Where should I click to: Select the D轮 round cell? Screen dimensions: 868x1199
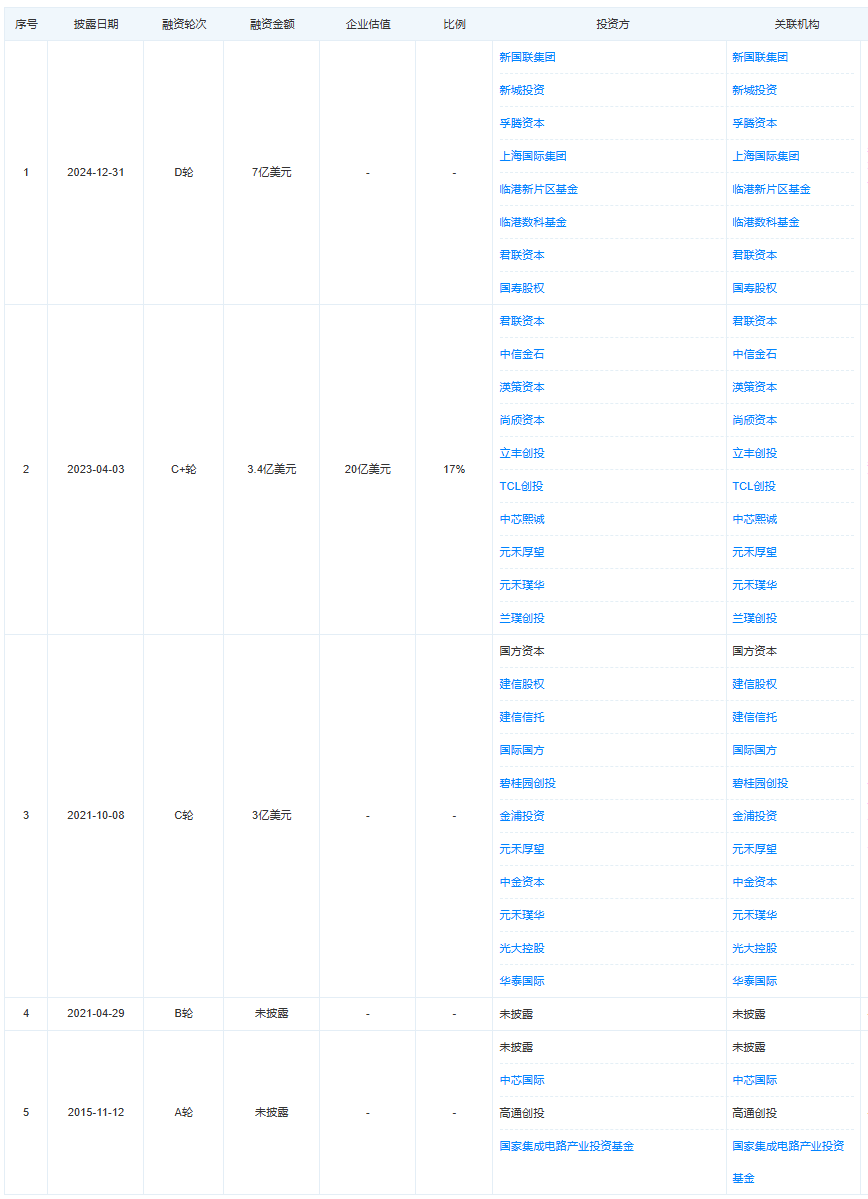tap(184, 173)
